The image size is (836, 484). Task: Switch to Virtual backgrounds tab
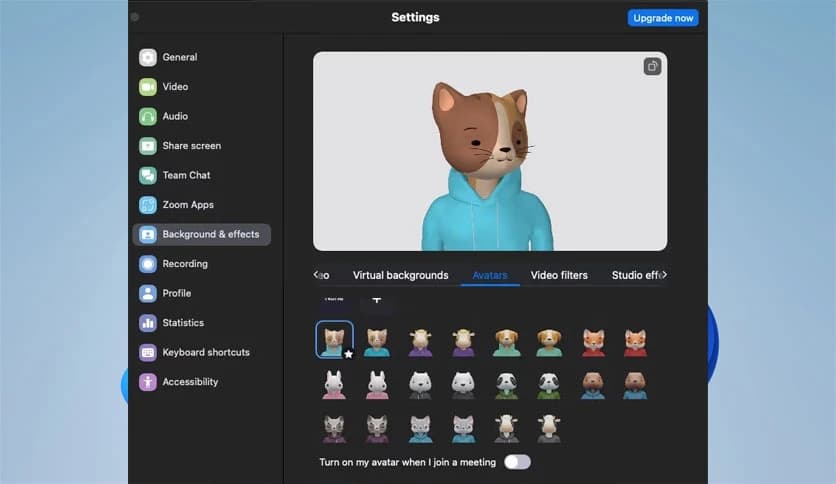[x=400, y=275]
